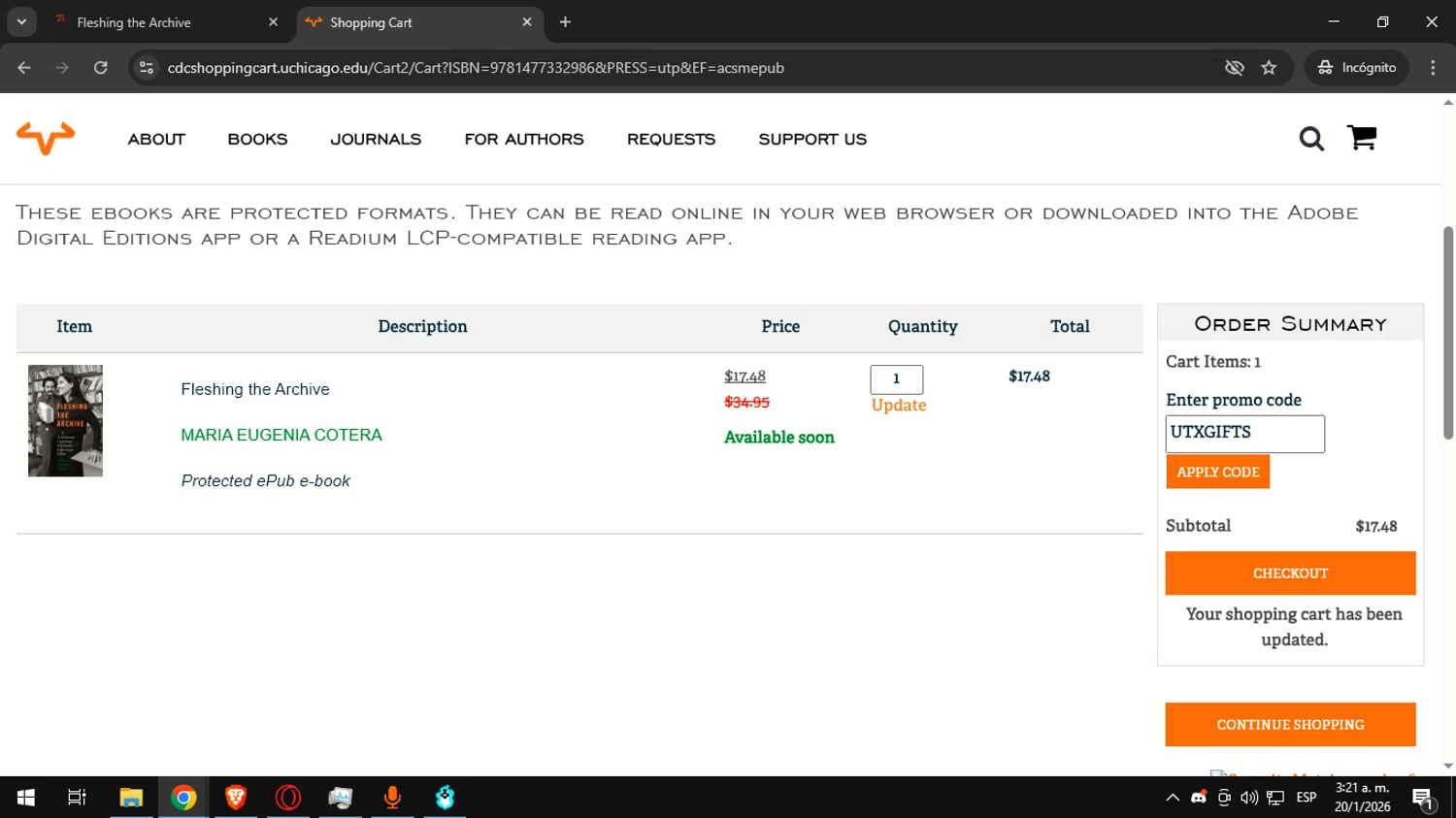Click the Cart Items: 1 text
The height and width of the screenshot is (818, 1456).
[x=1213, y=362]
